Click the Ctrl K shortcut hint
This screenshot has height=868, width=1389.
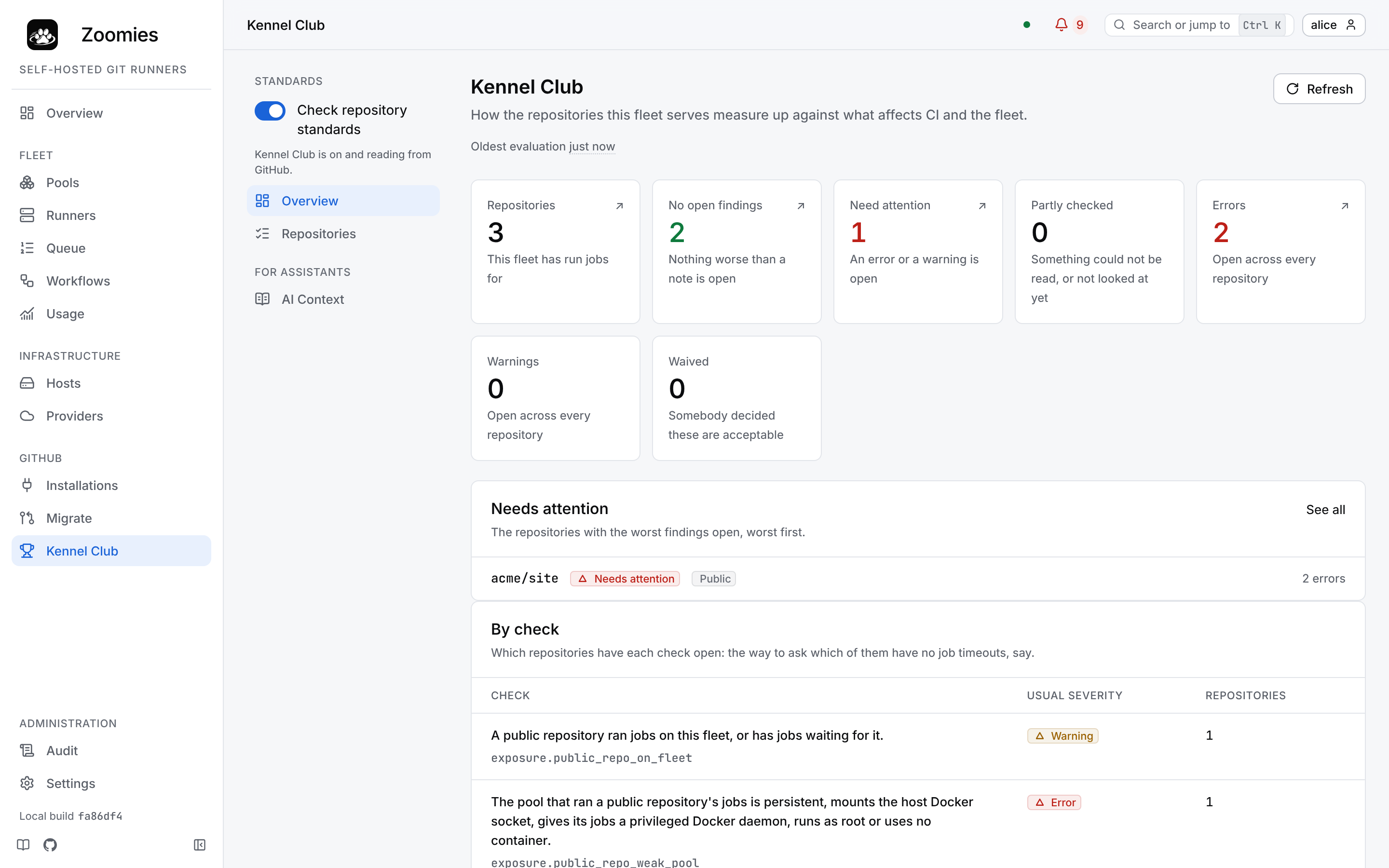[x=1262, y=25]
